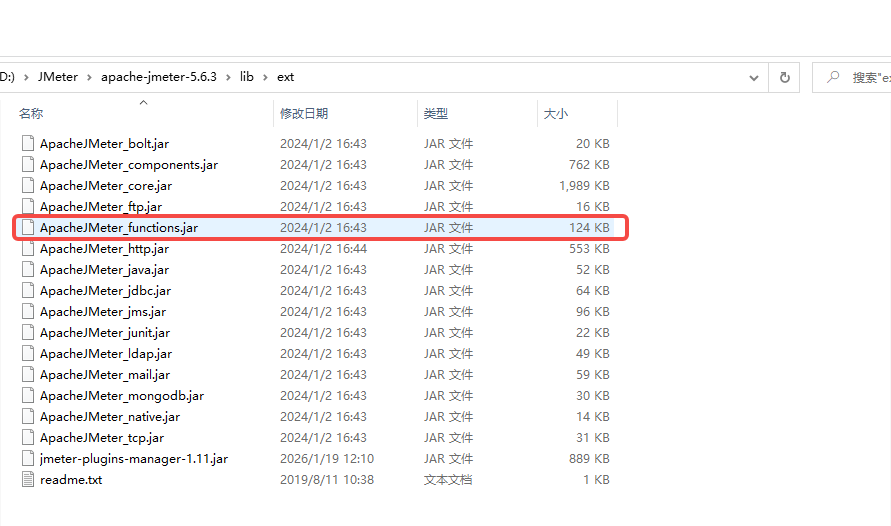Click the 文本文档 type cell

pos(448,480)
